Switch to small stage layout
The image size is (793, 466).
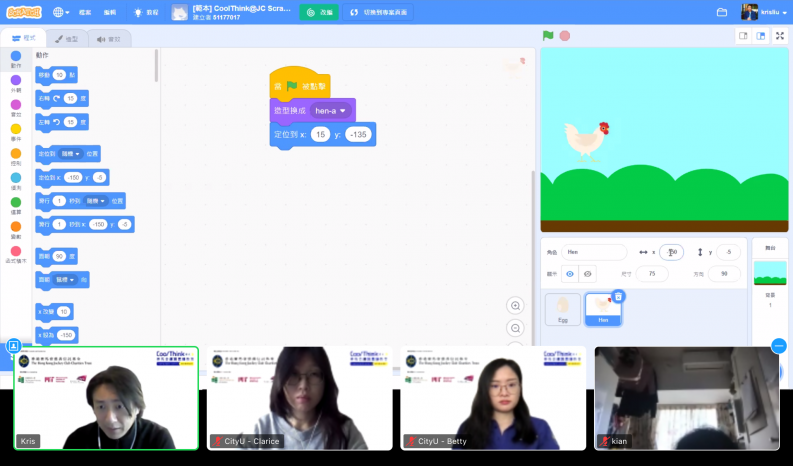click(743, 35)
